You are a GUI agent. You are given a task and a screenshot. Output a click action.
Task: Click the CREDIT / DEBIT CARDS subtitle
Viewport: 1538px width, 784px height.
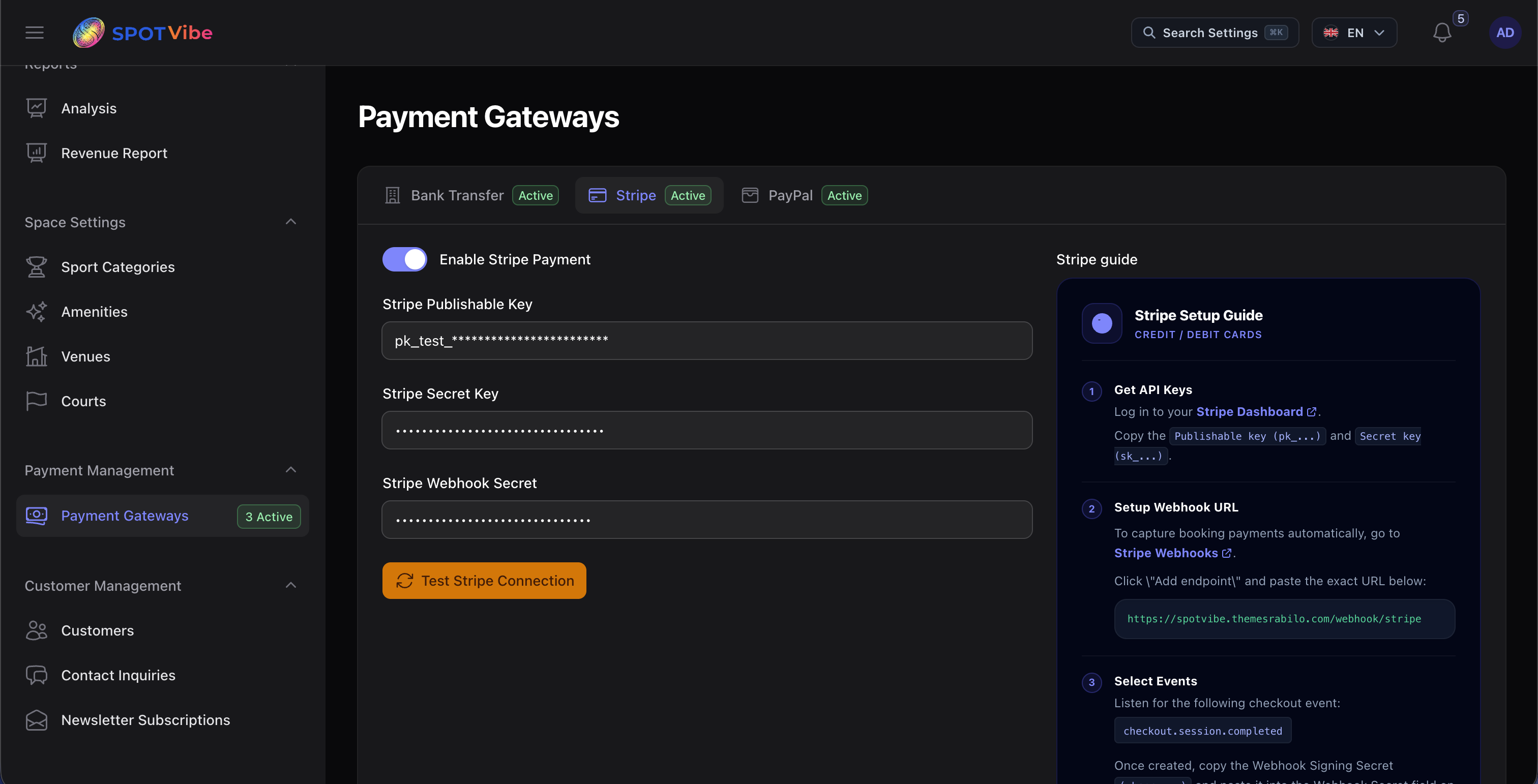(1198, 335)
